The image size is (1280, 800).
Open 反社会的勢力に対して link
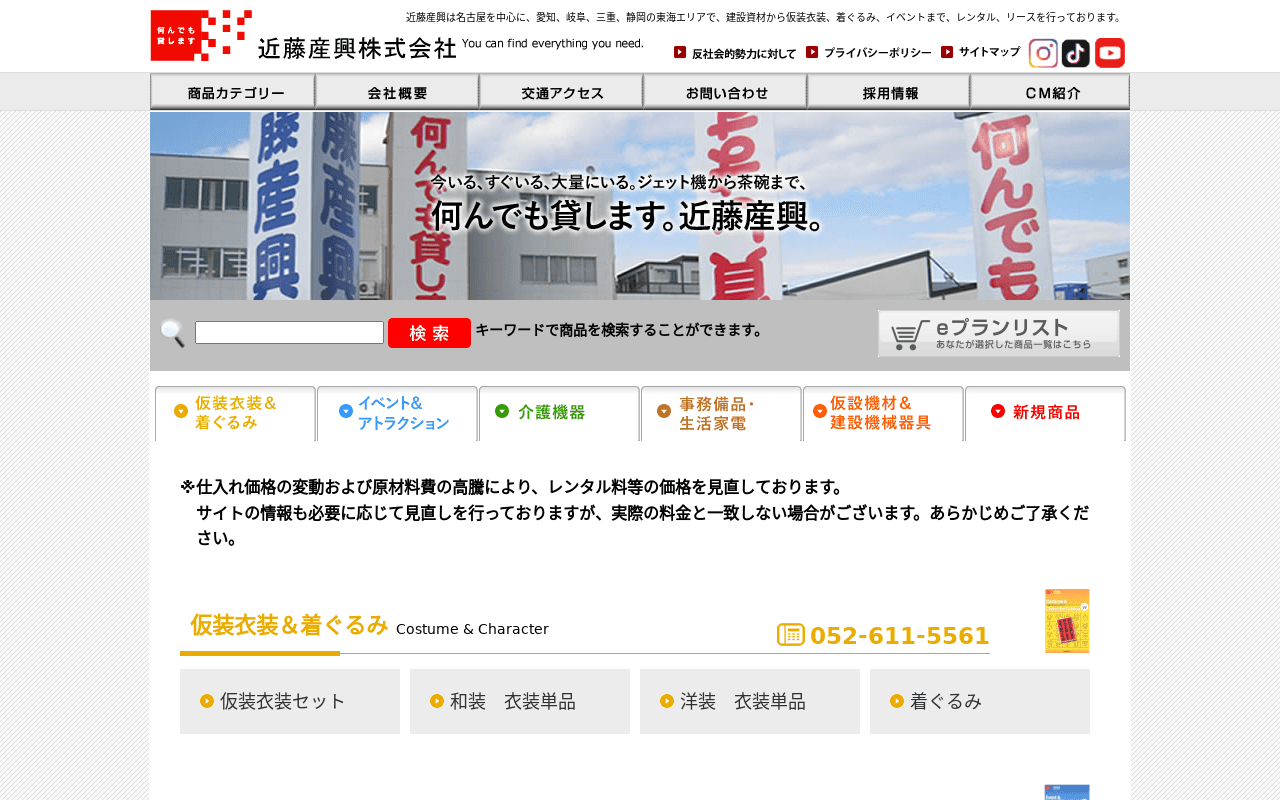point(735,53)
